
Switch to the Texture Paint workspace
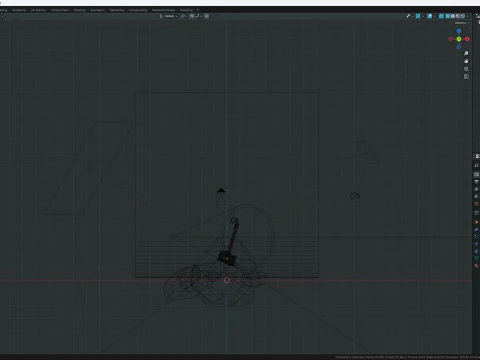[x=60, y=10]
